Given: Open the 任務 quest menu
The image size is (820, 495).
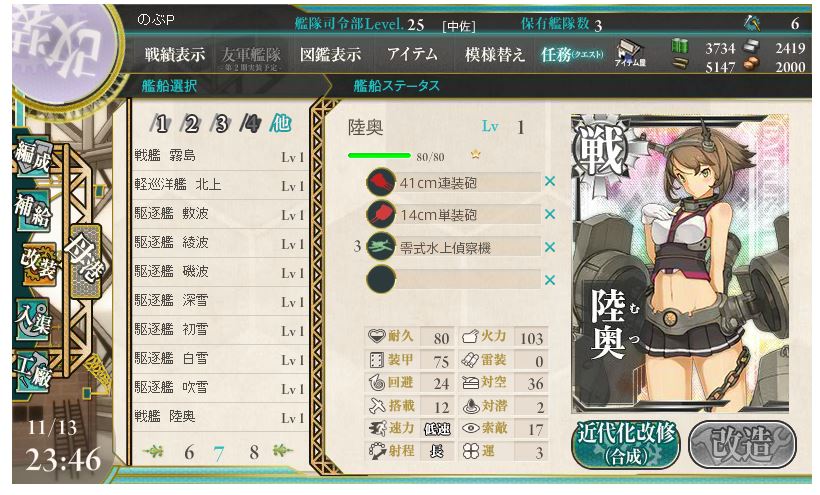Looking at the screenshot, I should [572, 54].
